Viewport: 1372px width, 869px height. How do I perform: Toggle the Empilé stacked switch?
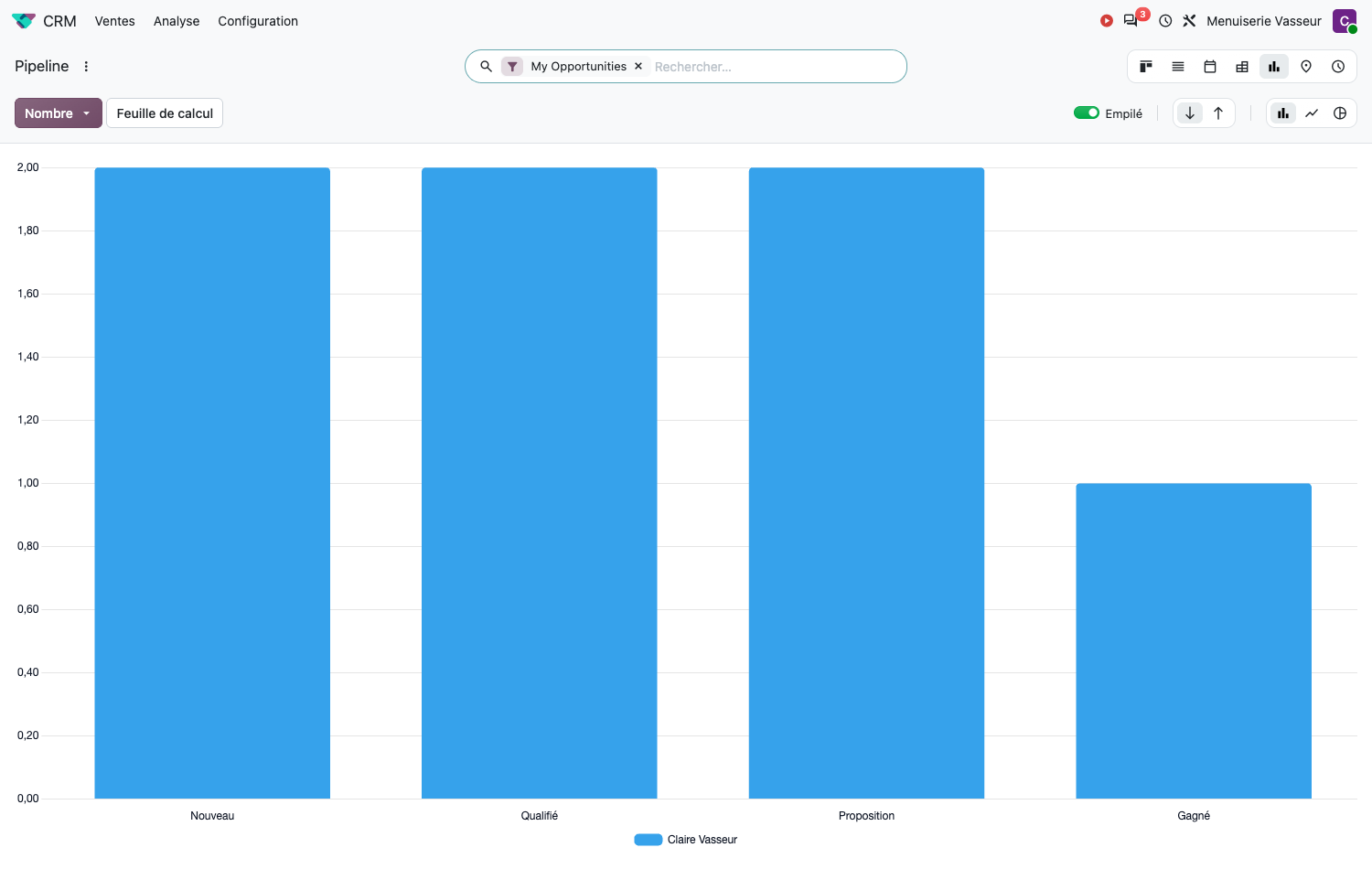(1087, 113)
